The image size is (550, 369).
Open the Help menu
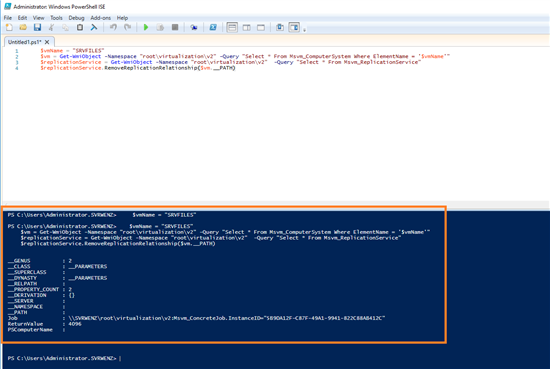point(122,18)
